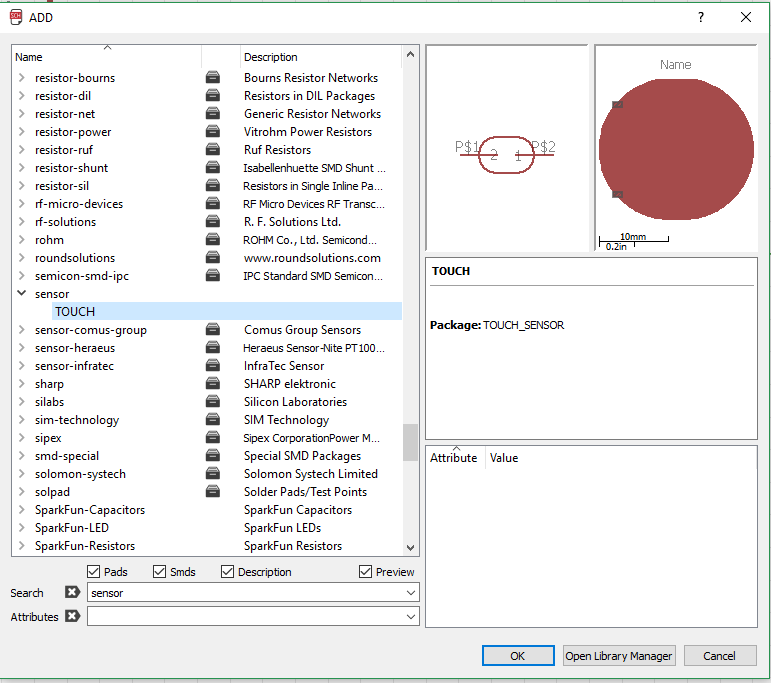Click Open Library Manager button
Image resolution: width=771 pixels, height=683 pixels.
coord(619,656)
